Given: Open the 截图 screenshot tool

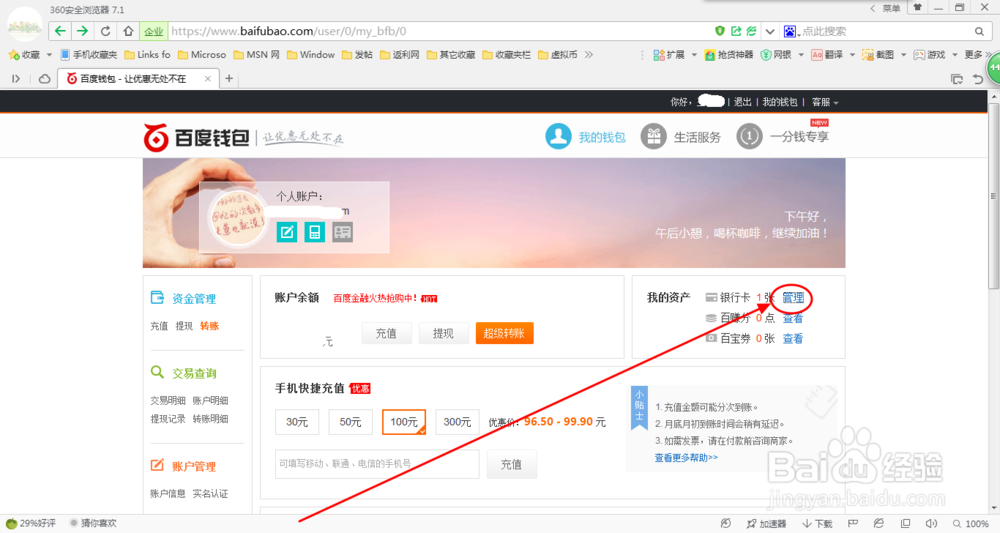Looking at the screenshot, I should [x=878, y=55].
